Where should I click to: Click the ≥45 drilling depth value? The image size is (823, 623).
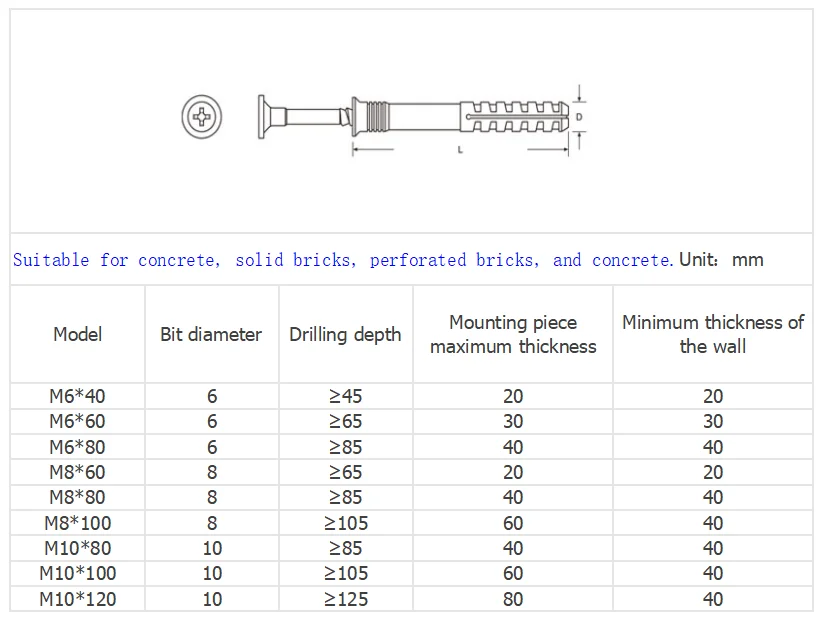click(x=345, y=396)
